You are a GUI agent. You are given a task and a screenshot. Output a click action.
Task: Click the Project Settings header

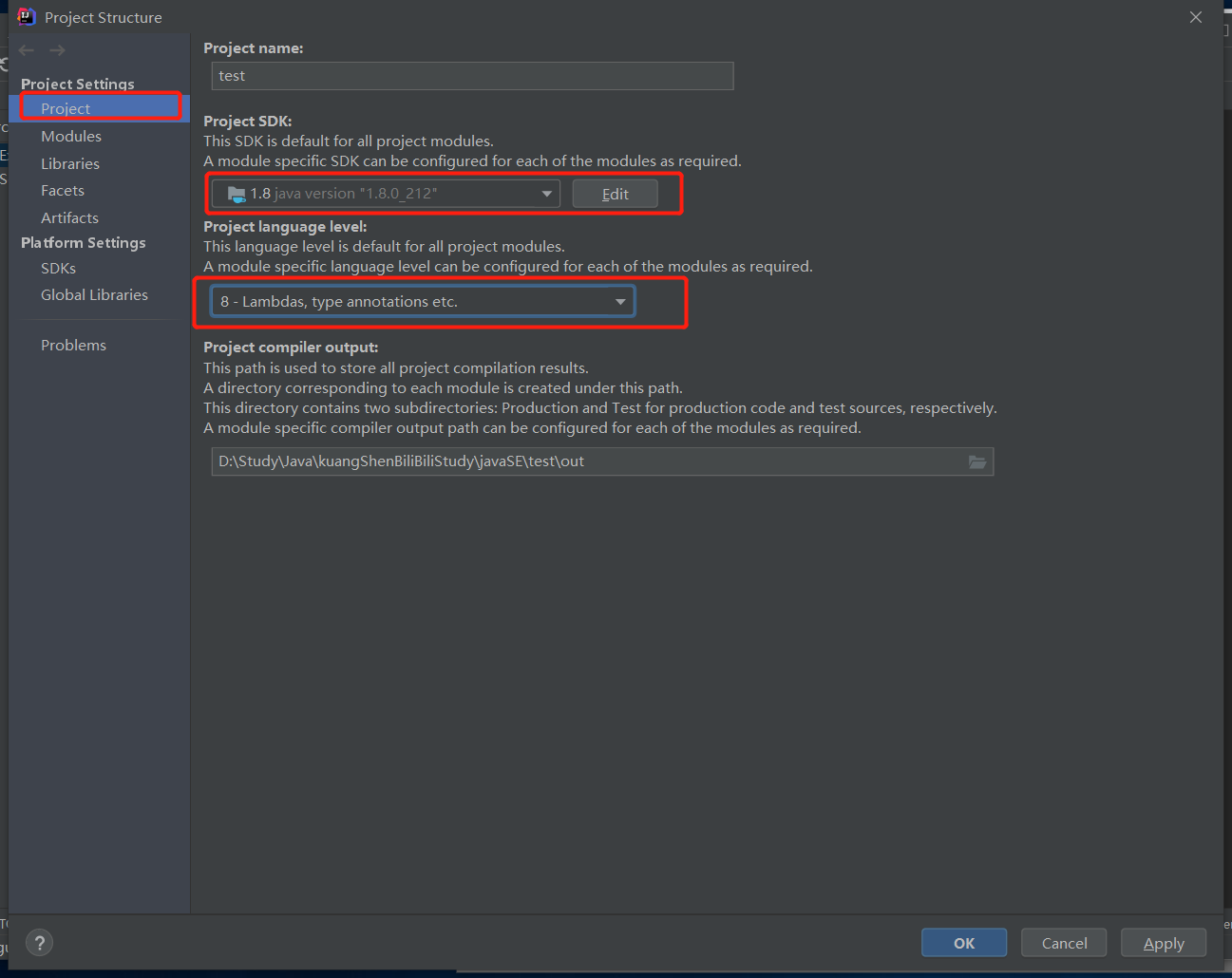pos(78,84)
